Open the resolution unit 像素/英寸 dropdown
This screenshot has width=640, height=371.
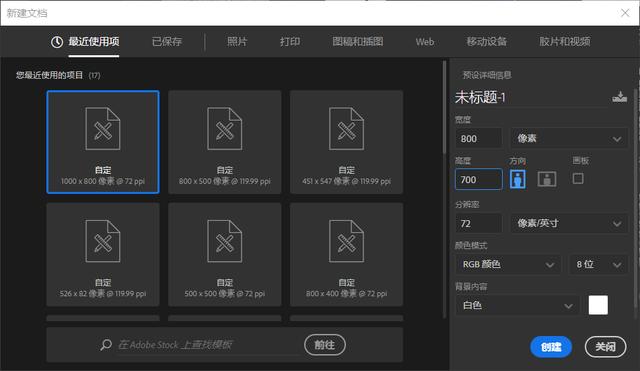tap(569, 223)
